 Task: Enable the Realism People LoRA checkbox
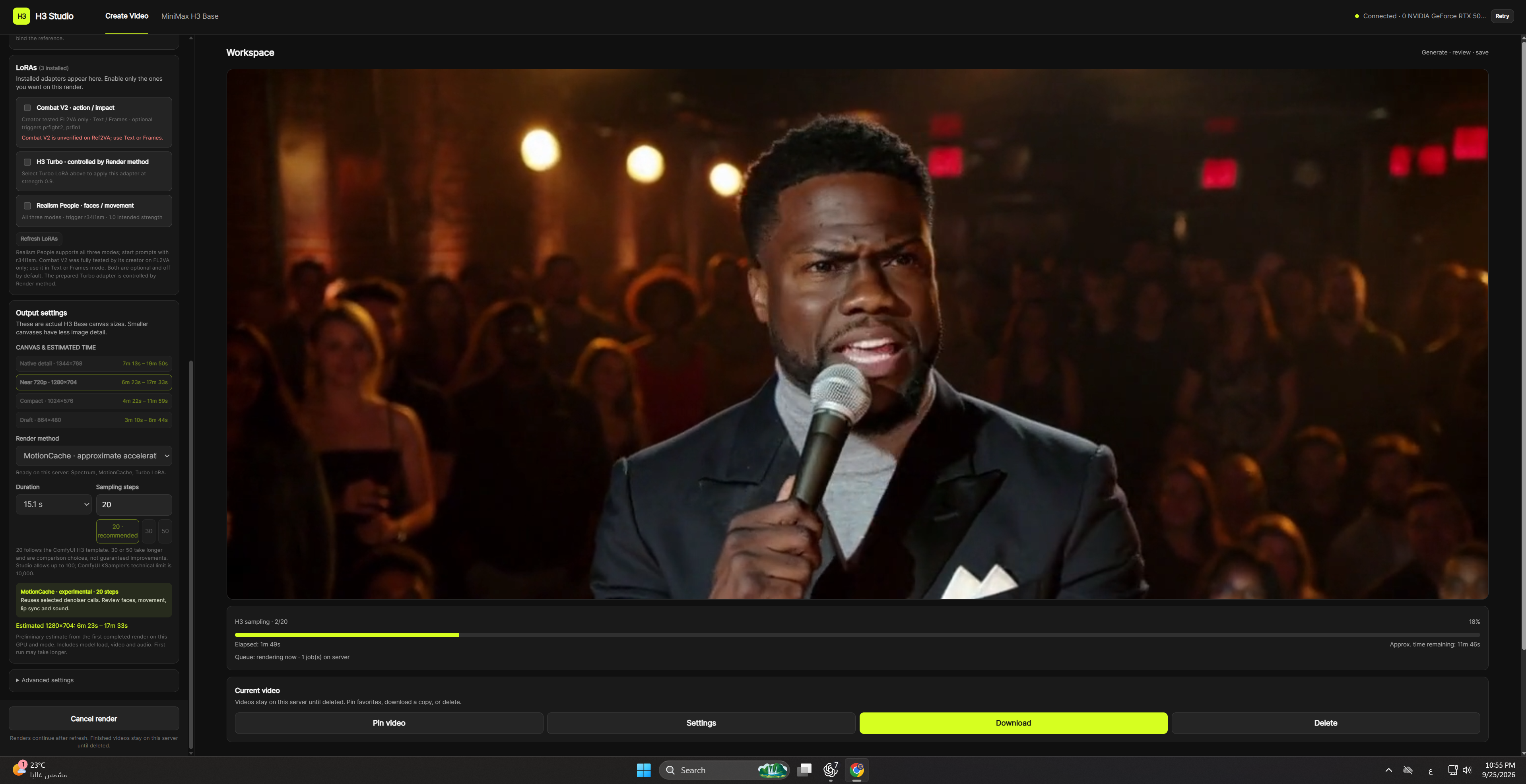27,206
